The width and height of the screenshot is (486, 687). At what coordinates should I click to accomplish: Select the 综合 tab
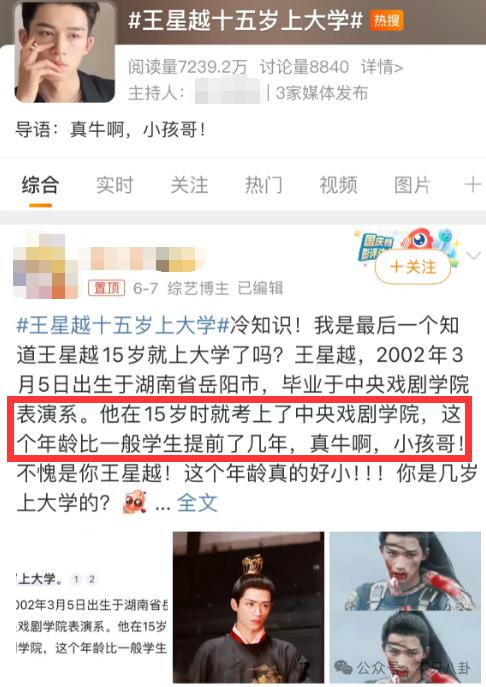coord(40,185)
